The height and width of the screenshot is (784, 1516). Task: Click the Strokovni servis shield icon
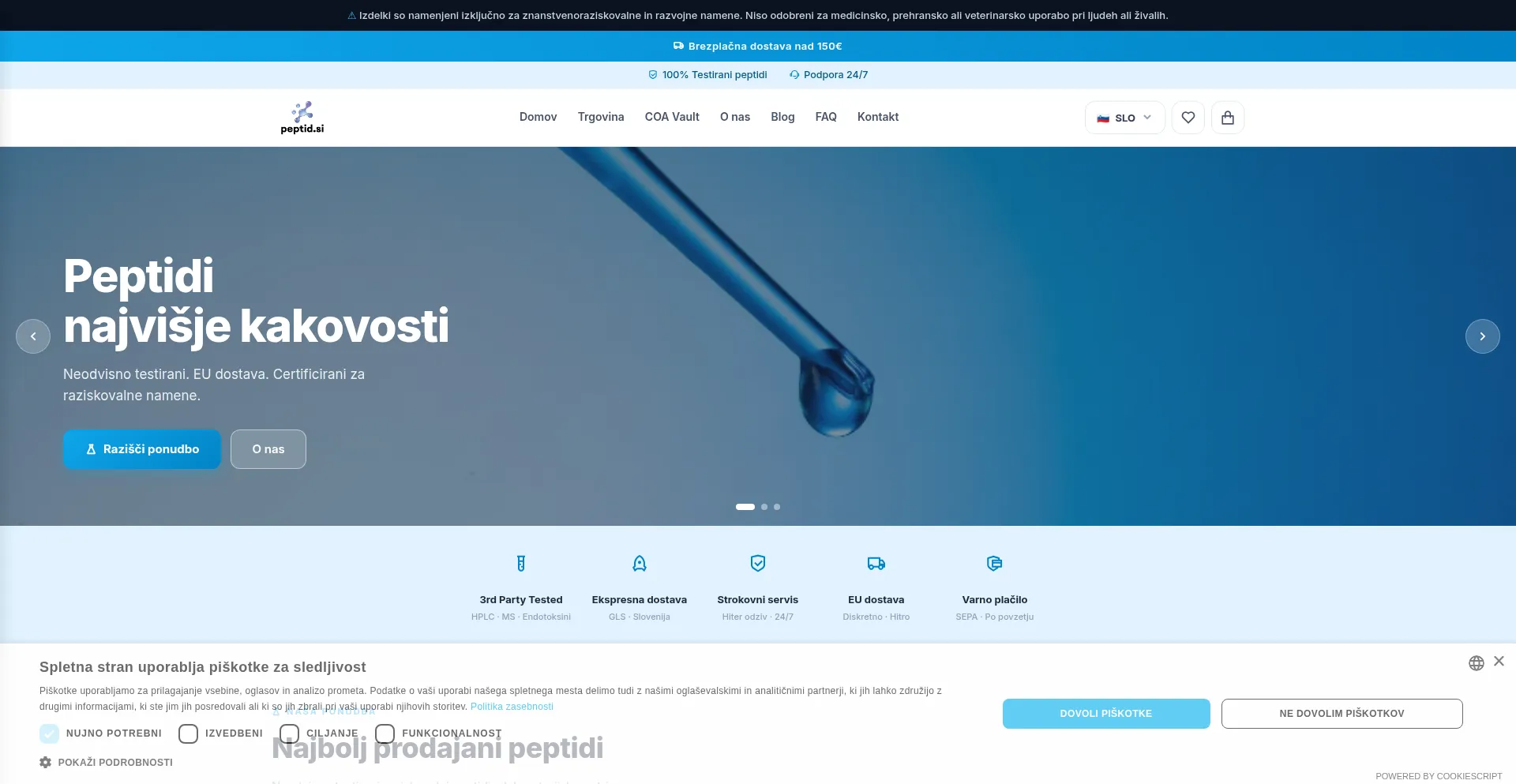pyautogui.click(x=758, y=563)
